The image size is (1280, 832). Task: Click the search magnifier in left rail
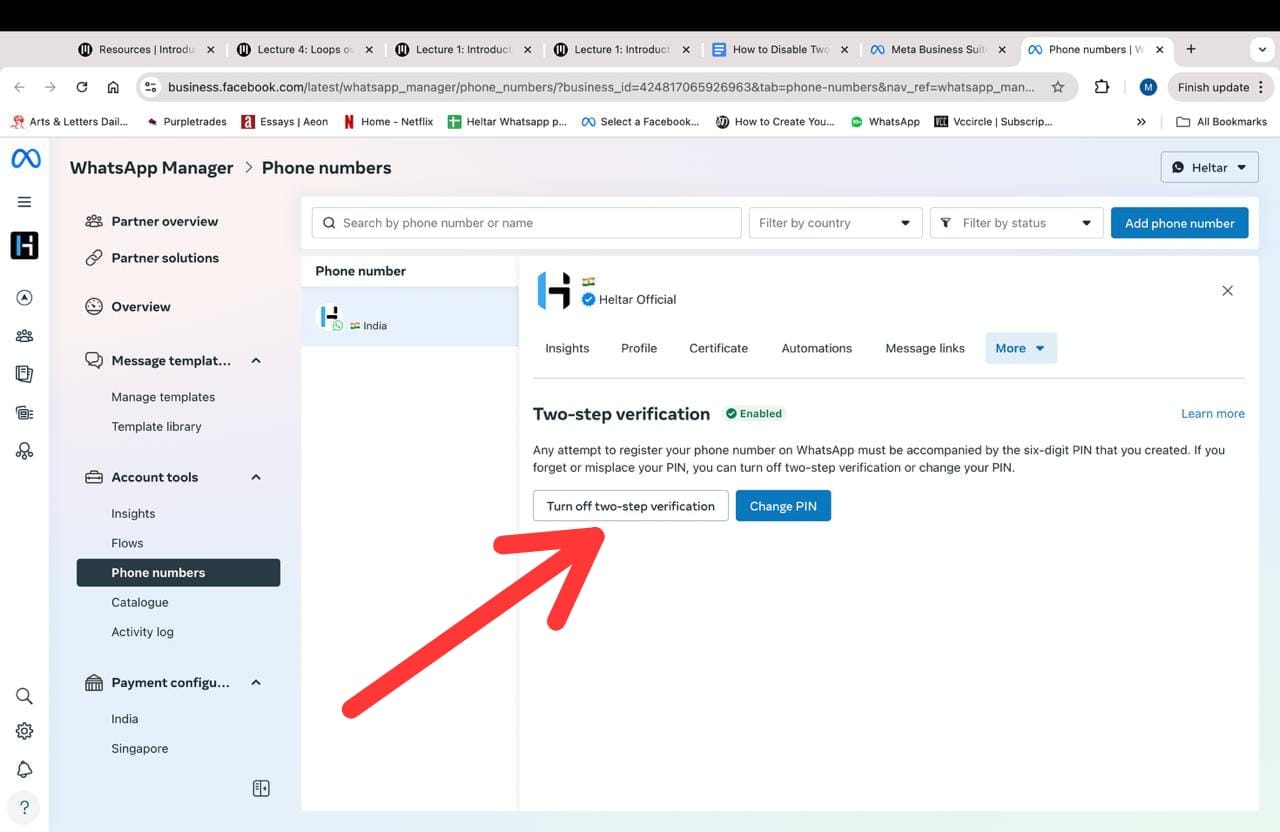click(25, 696)
